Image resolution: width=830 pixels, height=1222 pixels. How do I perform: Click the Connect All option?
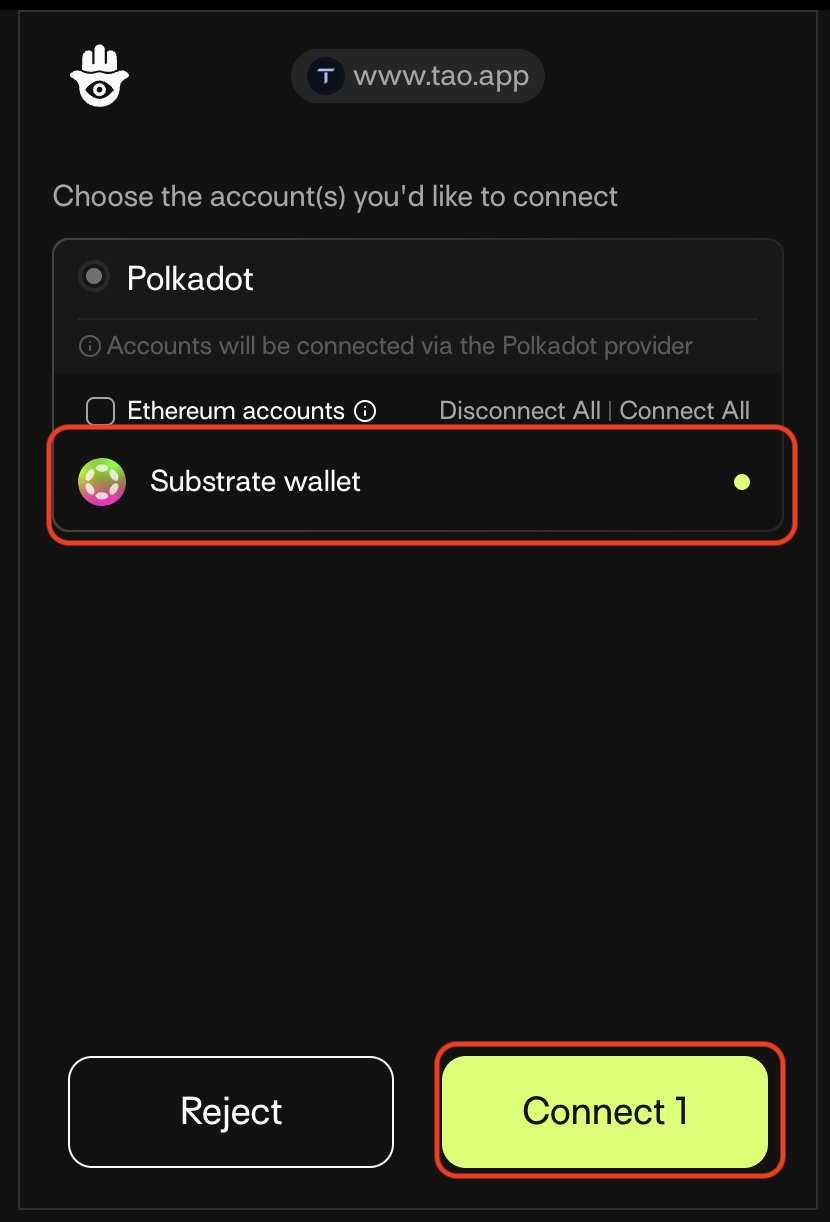click(684, 410)
